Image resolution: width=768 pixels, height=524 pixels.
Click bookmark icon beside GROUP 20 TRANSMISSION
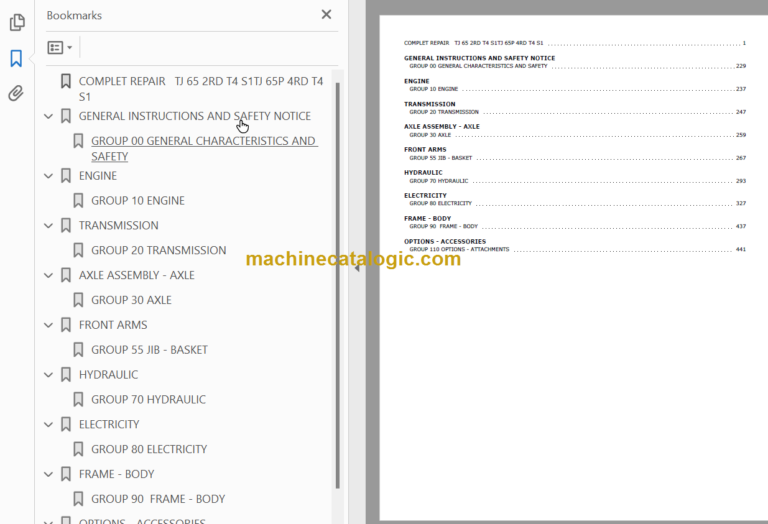(x=78, y=250)
